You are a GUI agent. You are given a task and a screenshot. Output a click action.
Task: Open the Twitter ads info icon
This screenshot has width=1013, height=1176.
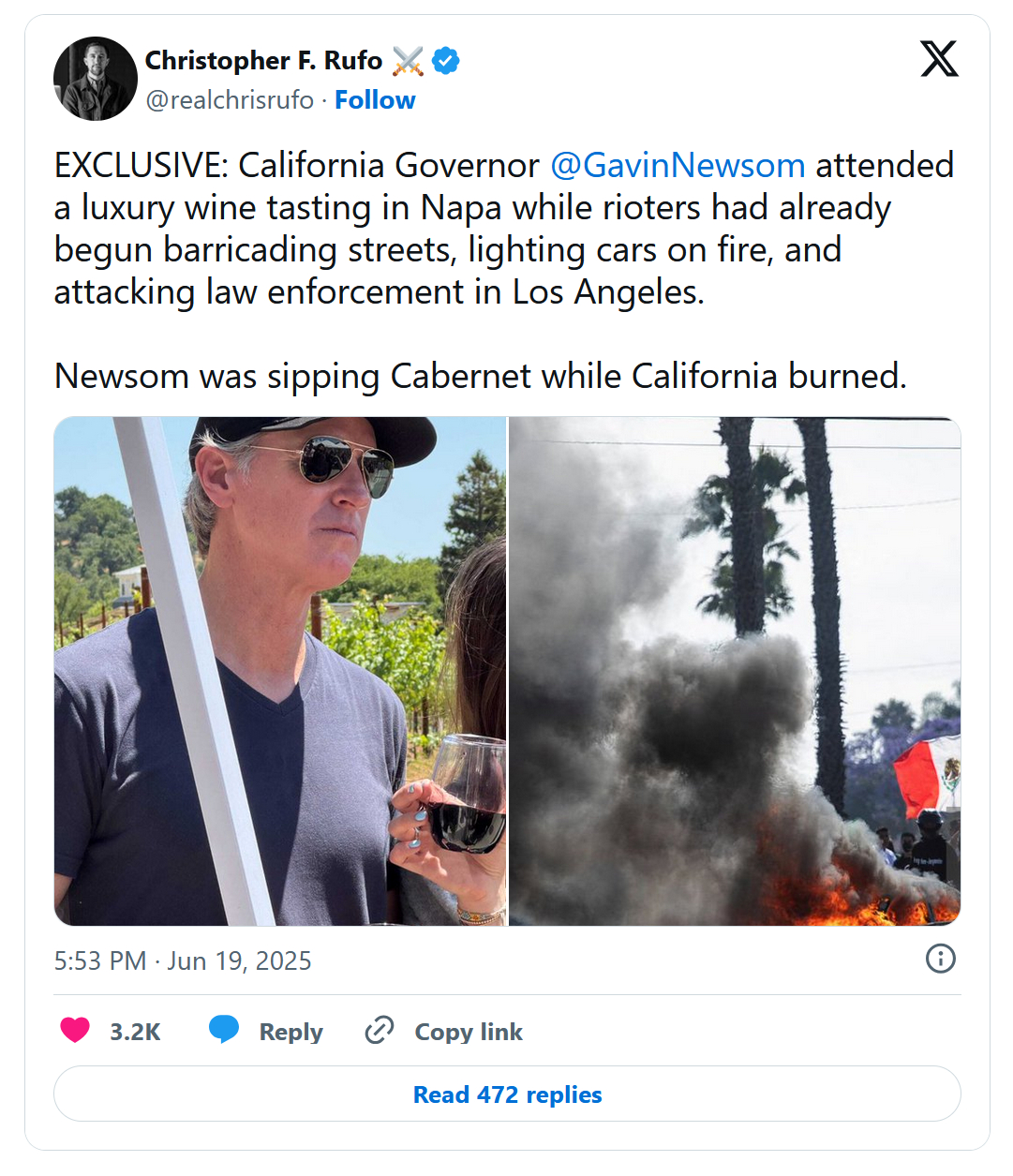point(940,959)
